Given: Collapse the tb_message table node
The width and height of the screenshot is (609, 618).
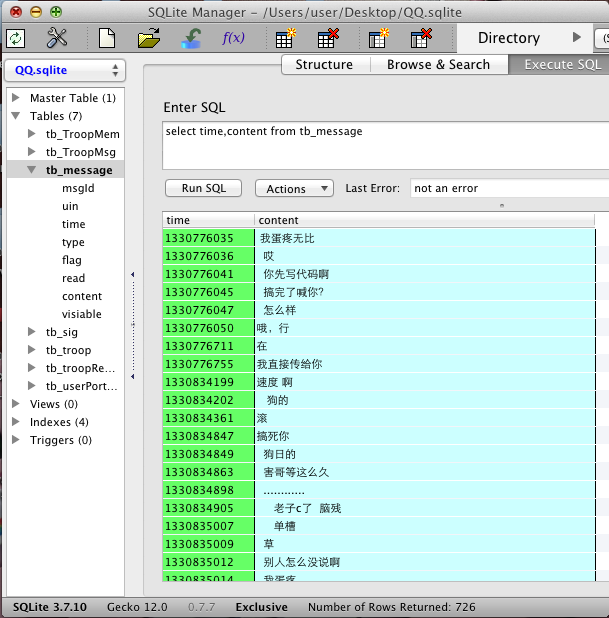Looking at the screenshot, I should point(32,170).
